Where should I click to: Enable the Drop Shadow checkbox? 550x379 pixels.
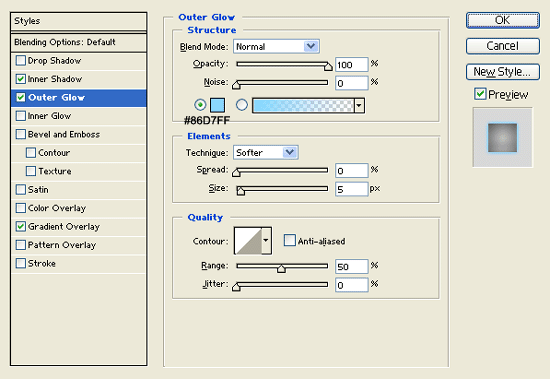21,60
